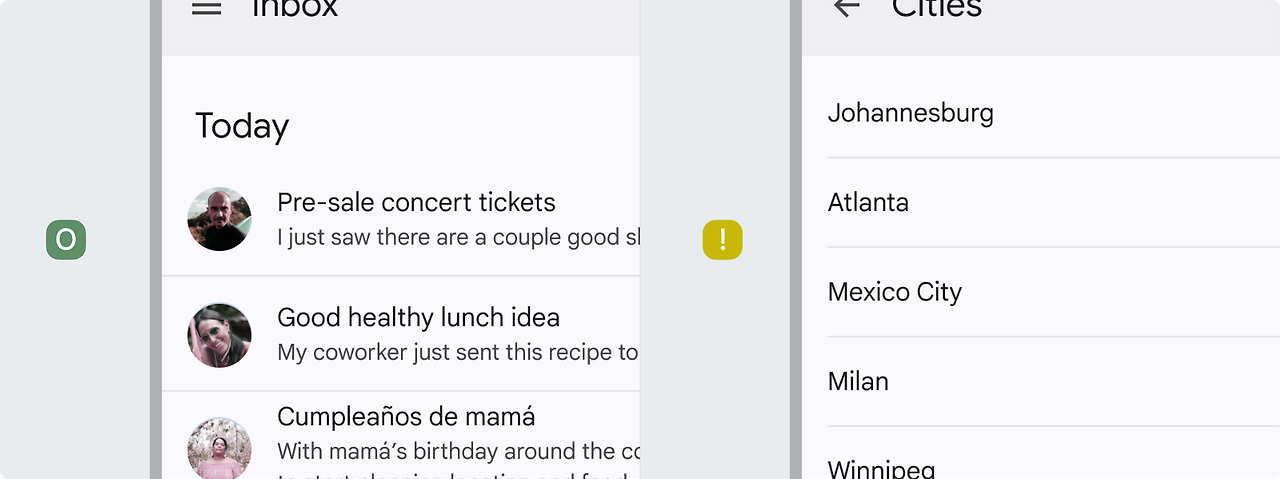Click the Inbox title in the header
The image size is (1280, 479).
pos(295,8)
